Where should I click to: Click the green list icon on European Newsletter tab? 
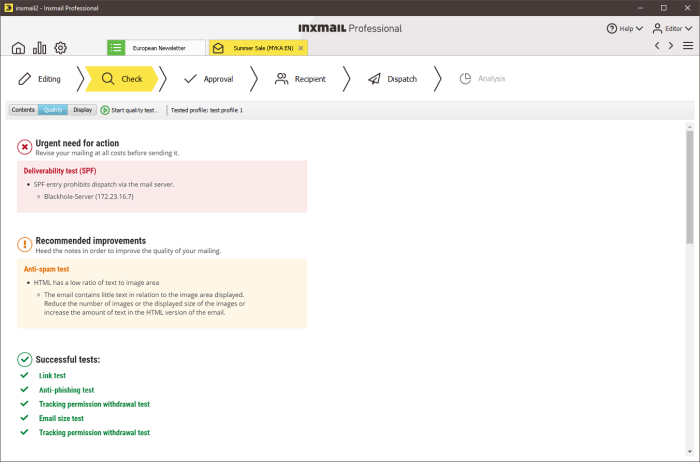pos(116,48)
